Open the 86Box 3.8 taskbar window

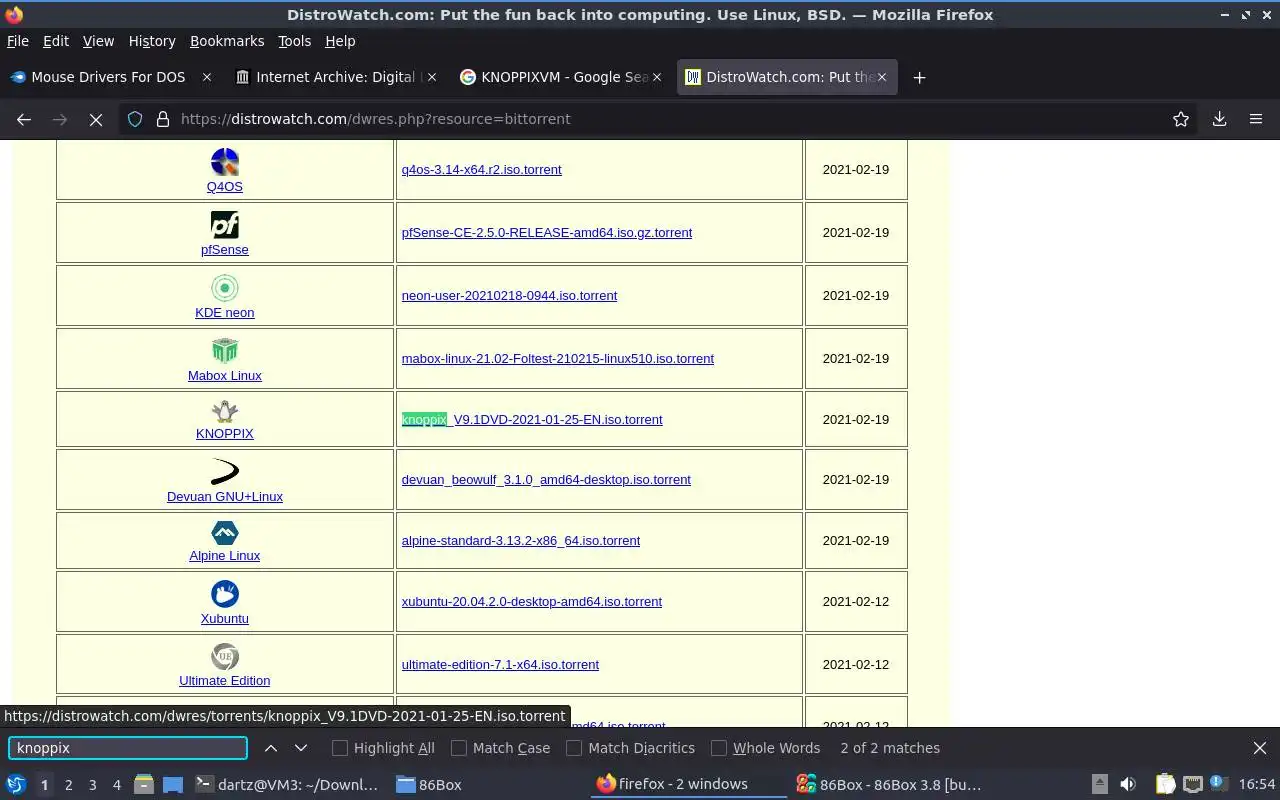tap(888, 785)
